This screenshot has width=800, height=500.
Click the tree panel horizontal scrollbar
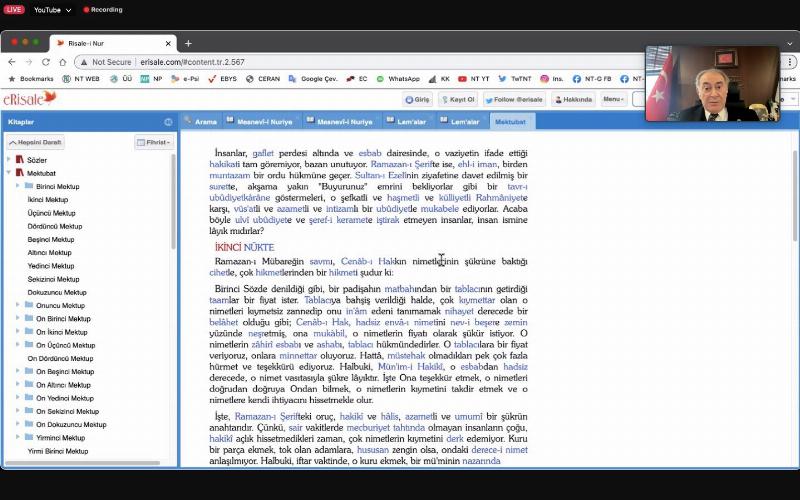[x=82, y=463]
